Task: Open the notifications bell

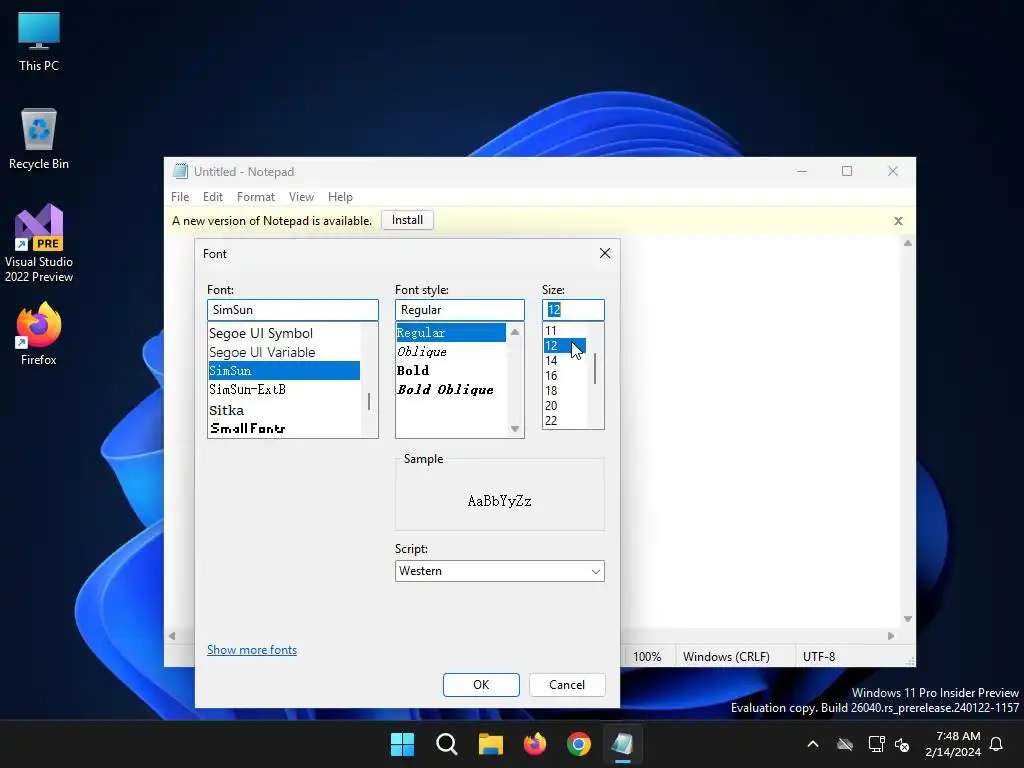Action: click(x=997, y=744)
